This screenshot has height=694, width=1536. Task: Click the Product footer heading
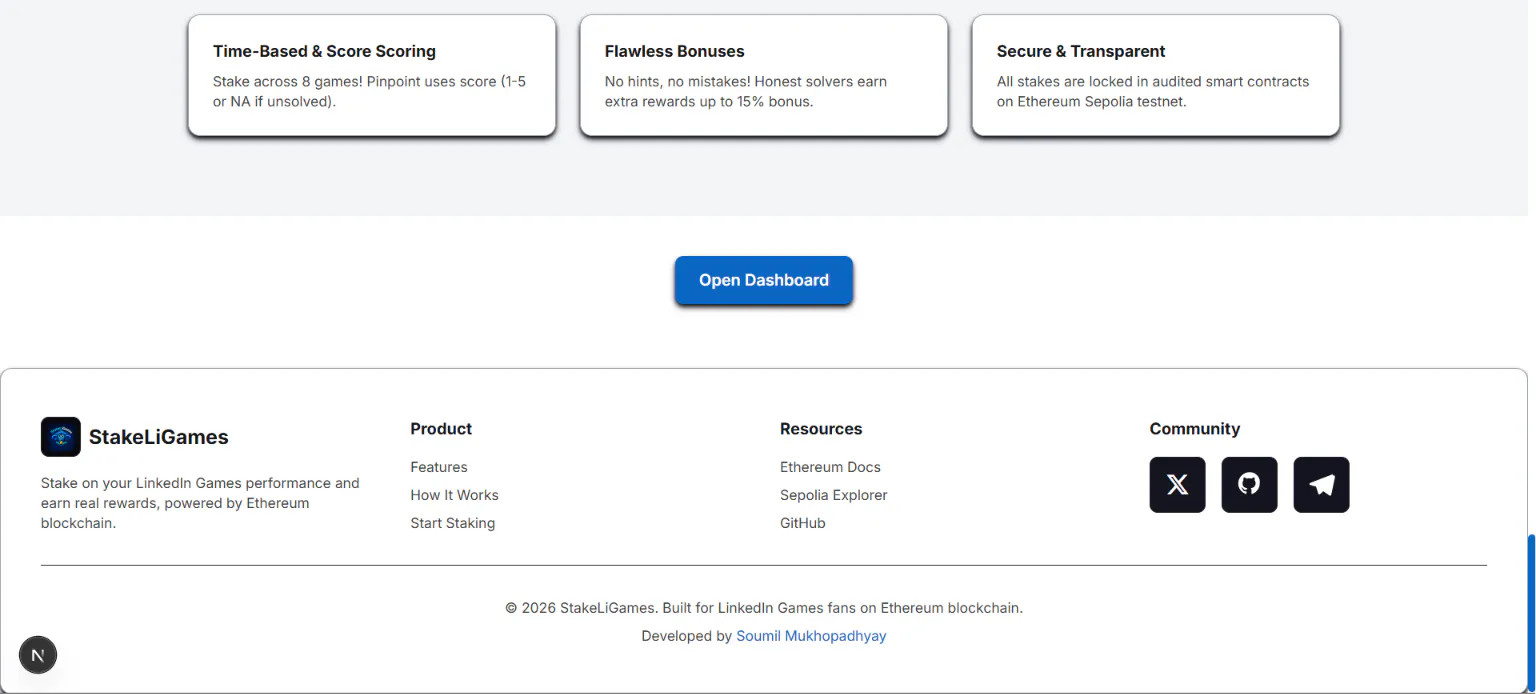(441, 429)
